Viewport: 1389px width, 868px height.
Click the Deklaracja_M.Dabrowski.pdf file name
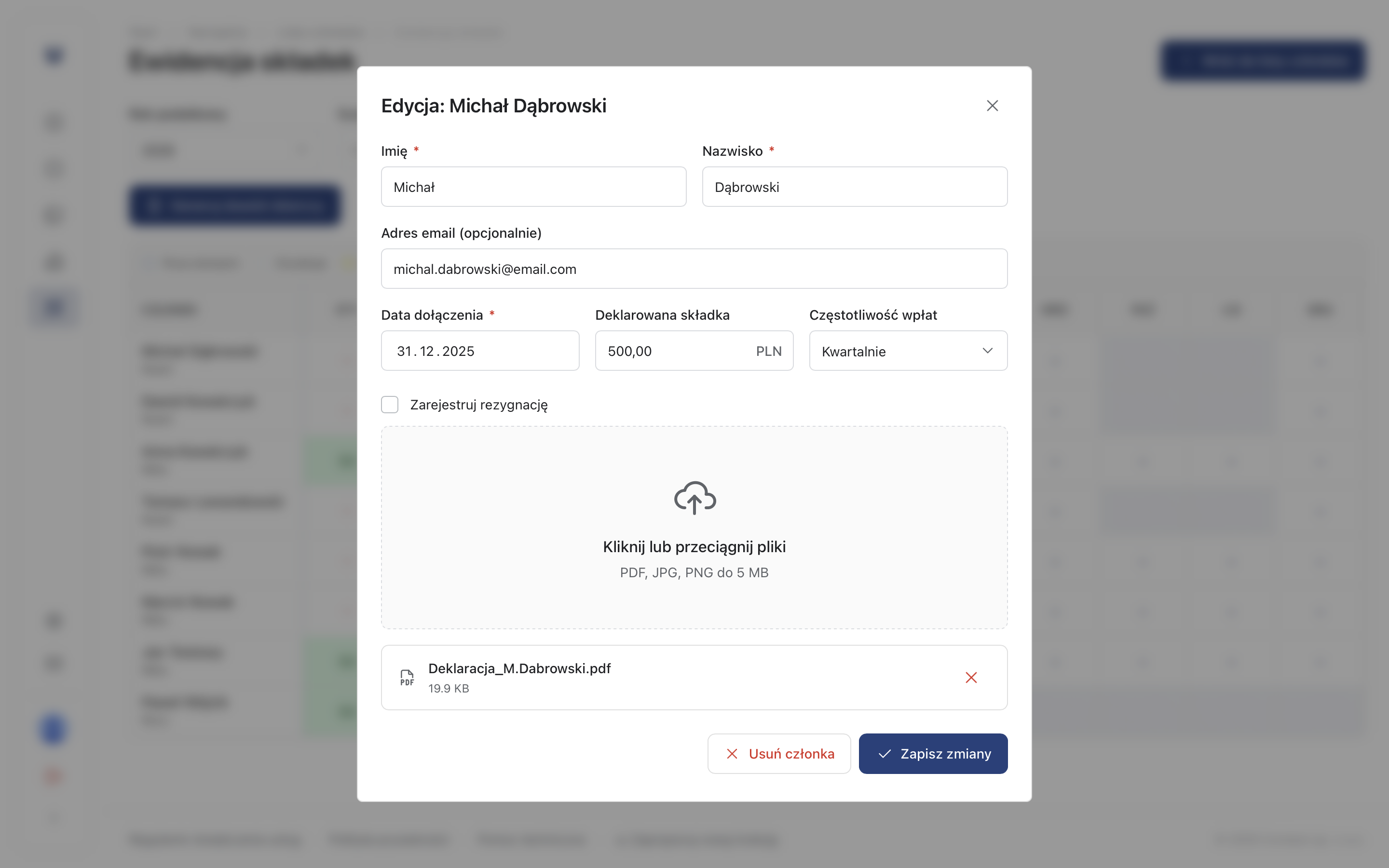coord(519,669)
